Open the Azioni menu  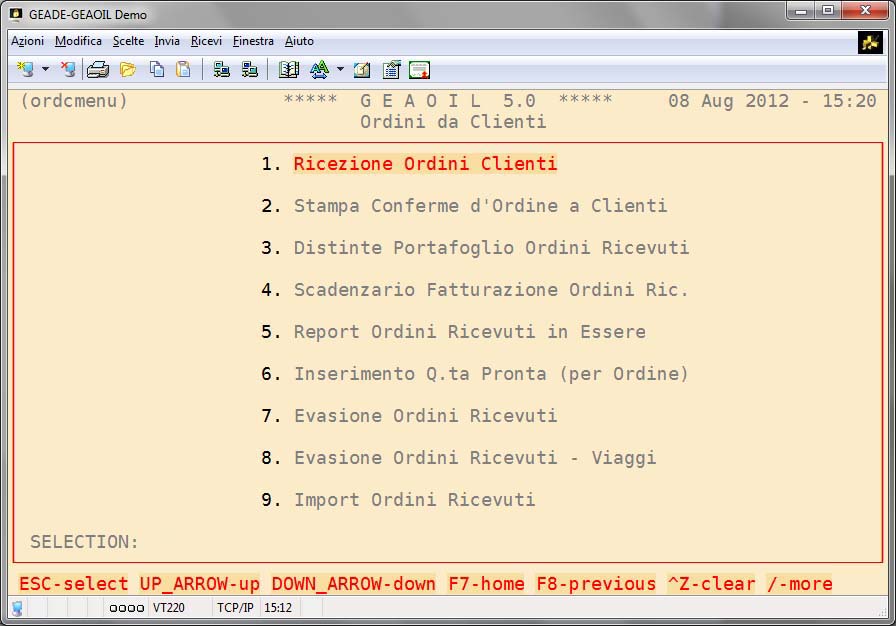27,41
